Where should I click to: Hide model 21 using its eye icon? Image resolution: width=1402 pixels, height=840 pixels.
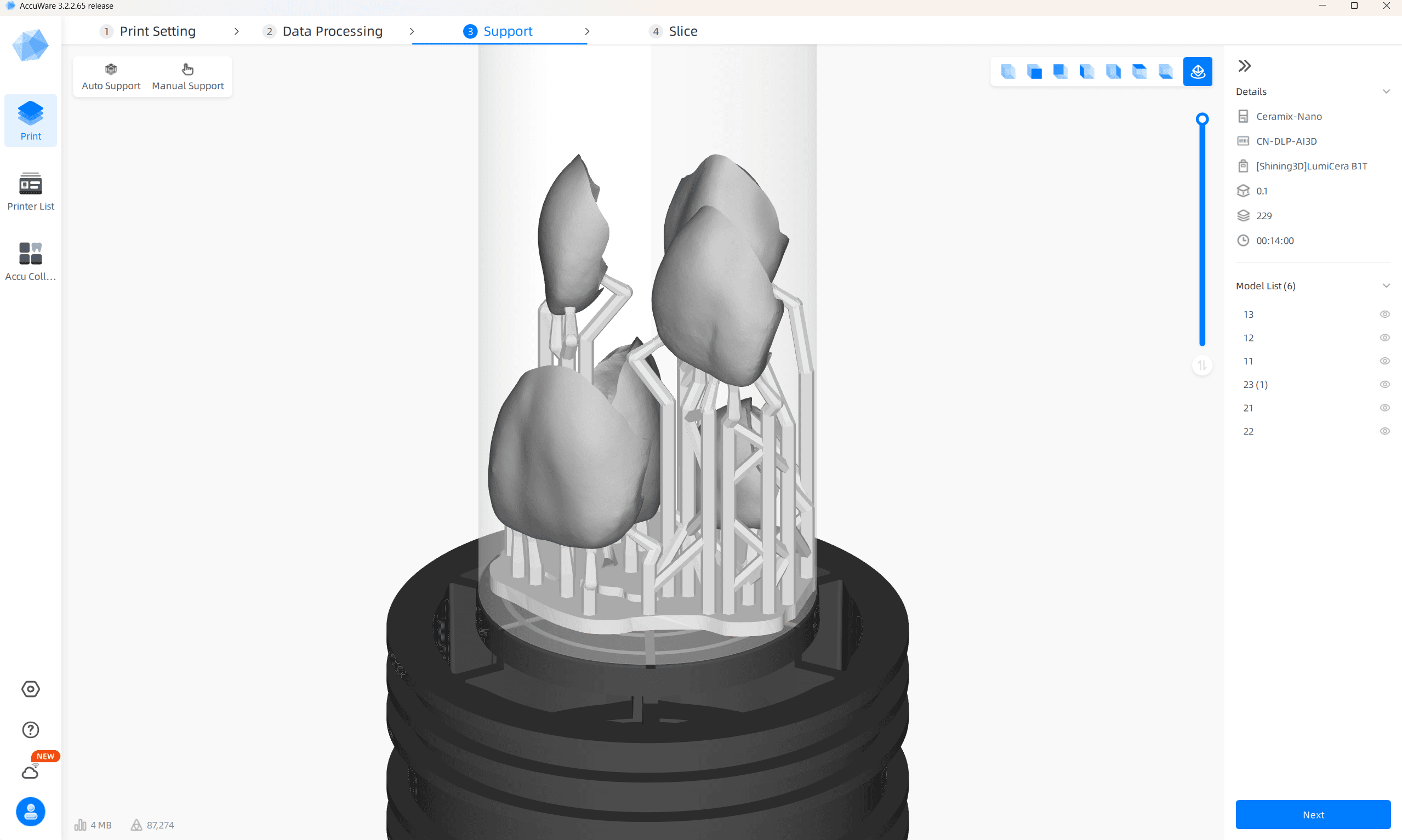(x=1384, y=408)
